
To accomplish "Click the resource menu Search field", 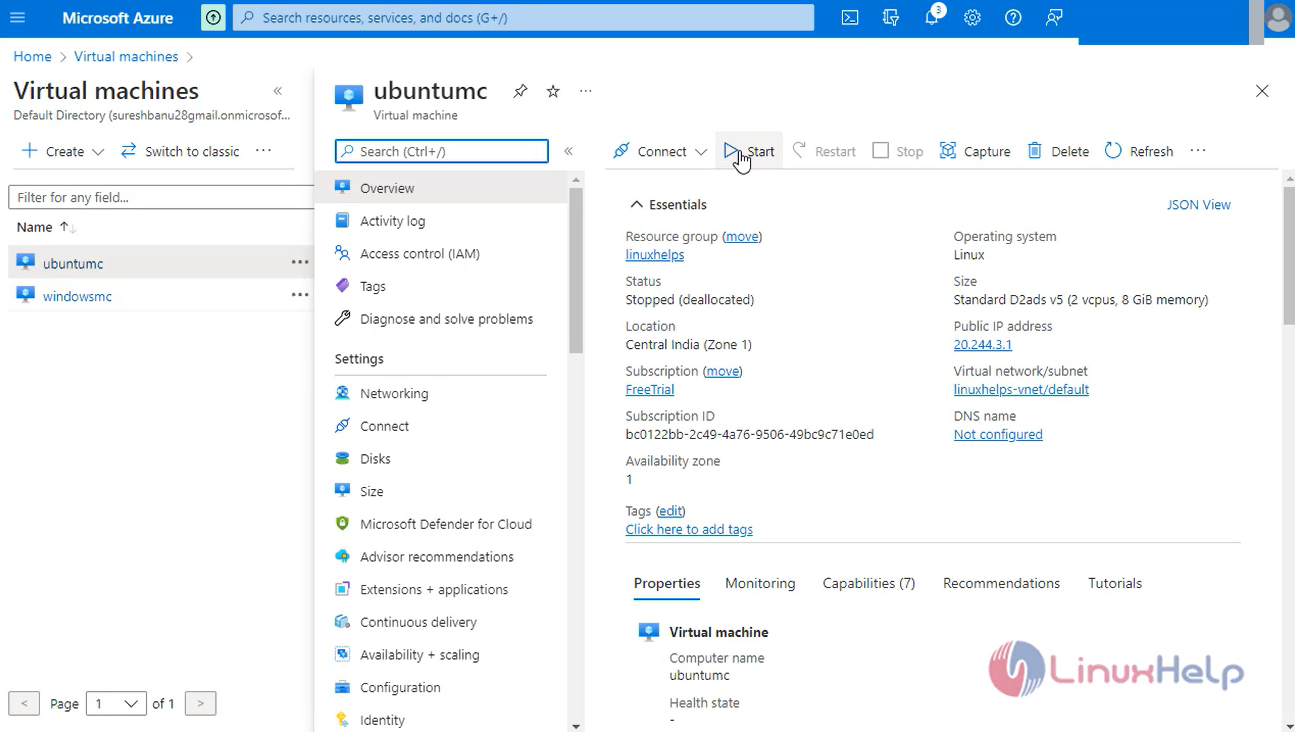I will 442,151.
